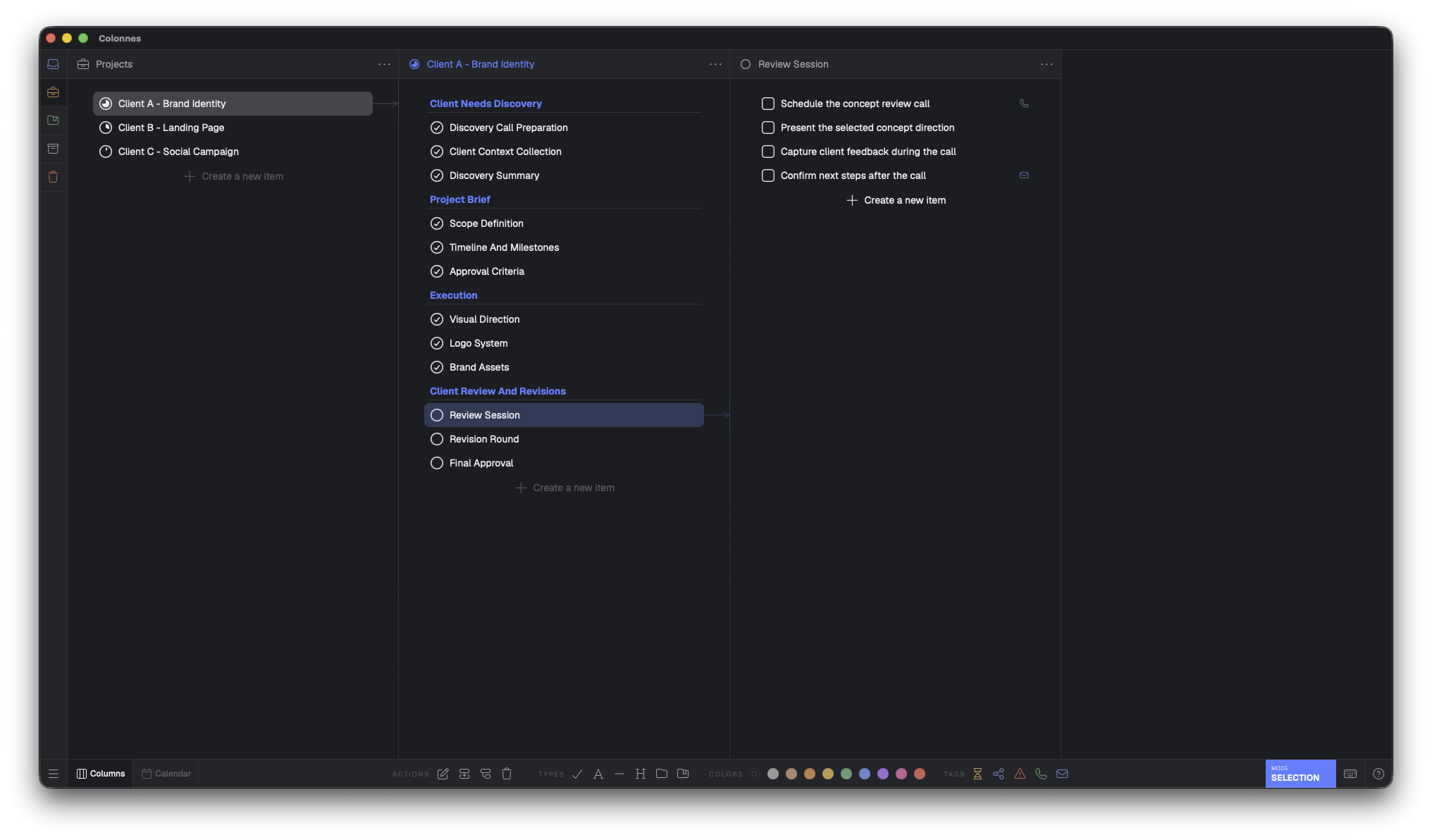Apply the phone tag in the toolbar
1432x840 pixels.
coord(1041,774)
